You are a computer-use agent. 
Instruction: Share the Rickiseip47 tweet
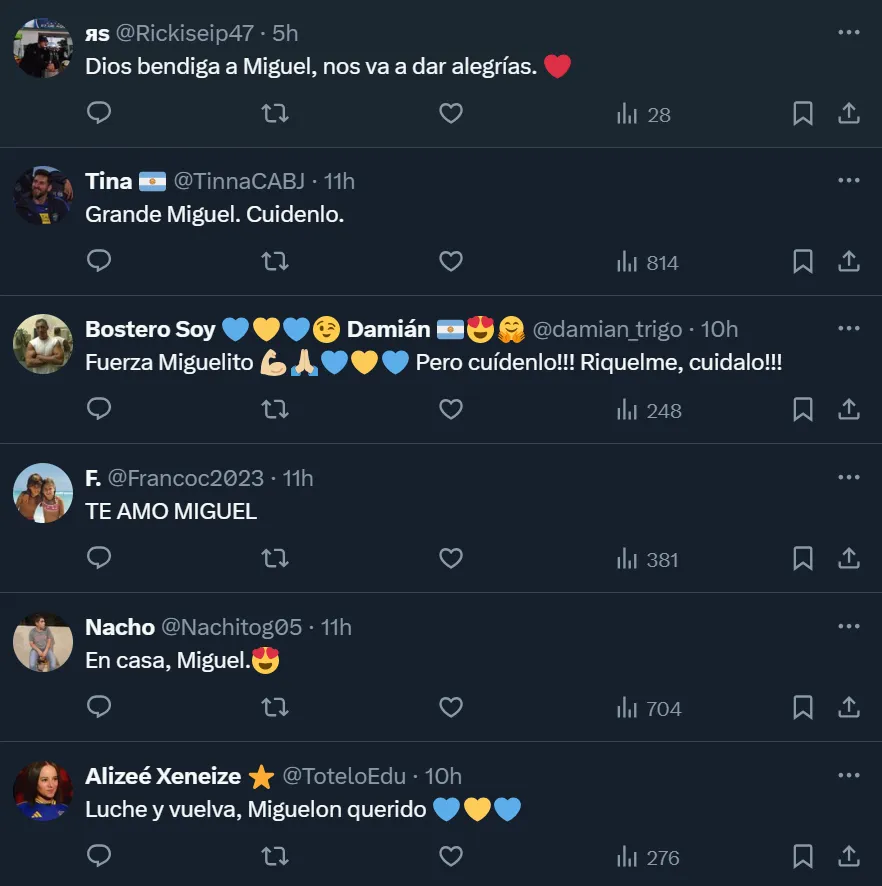pyautogui.click(x=849, y=113)
